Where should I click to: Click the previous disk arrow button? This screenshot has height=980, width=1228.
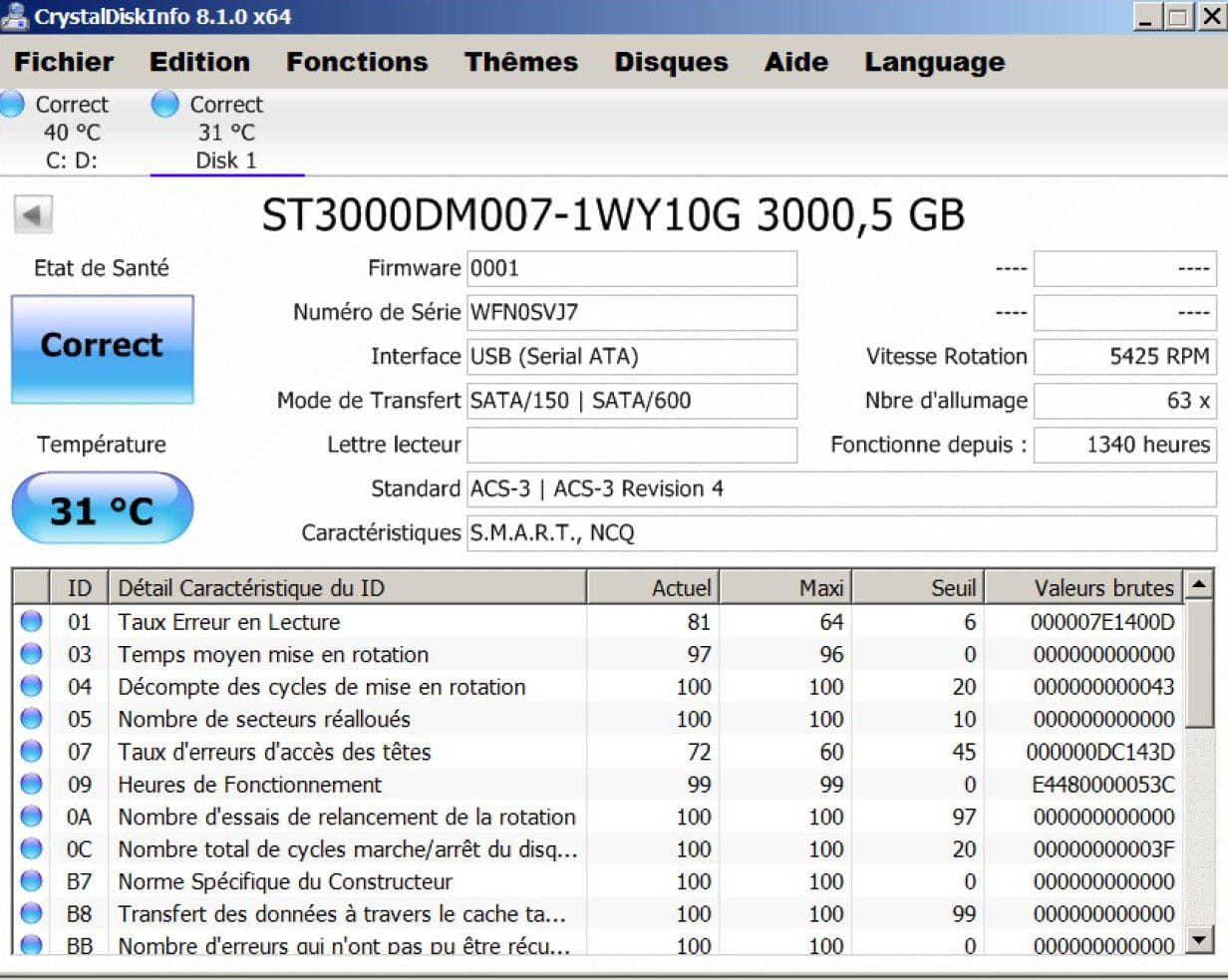coord(33,214)
